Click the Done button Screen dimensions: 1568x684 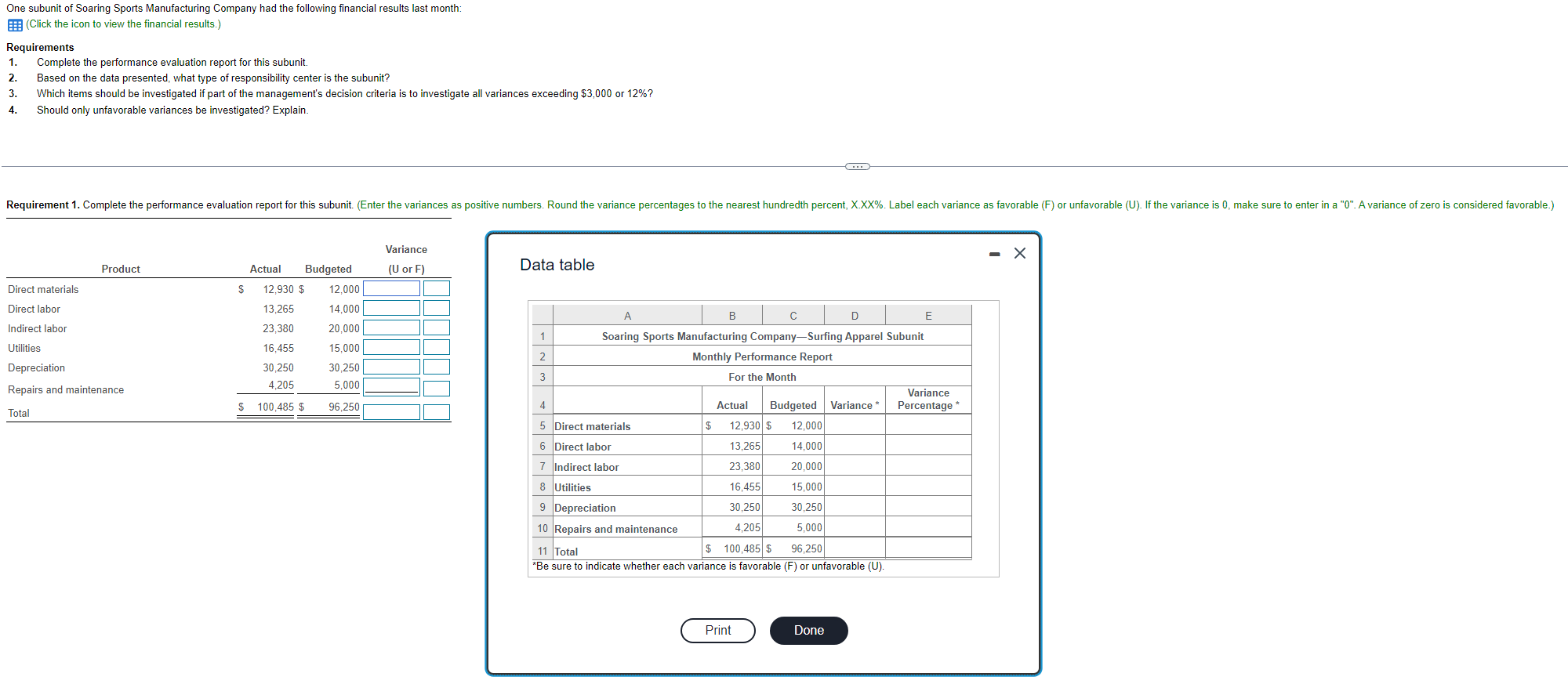(x=809, y=631)
